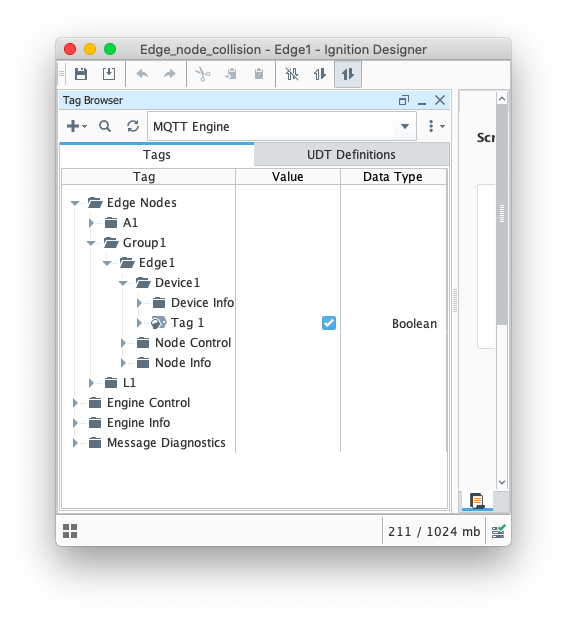567x620 pixels.
Task: Select the Tags tab
Action: pyautogui.click(x=157, y=155)
